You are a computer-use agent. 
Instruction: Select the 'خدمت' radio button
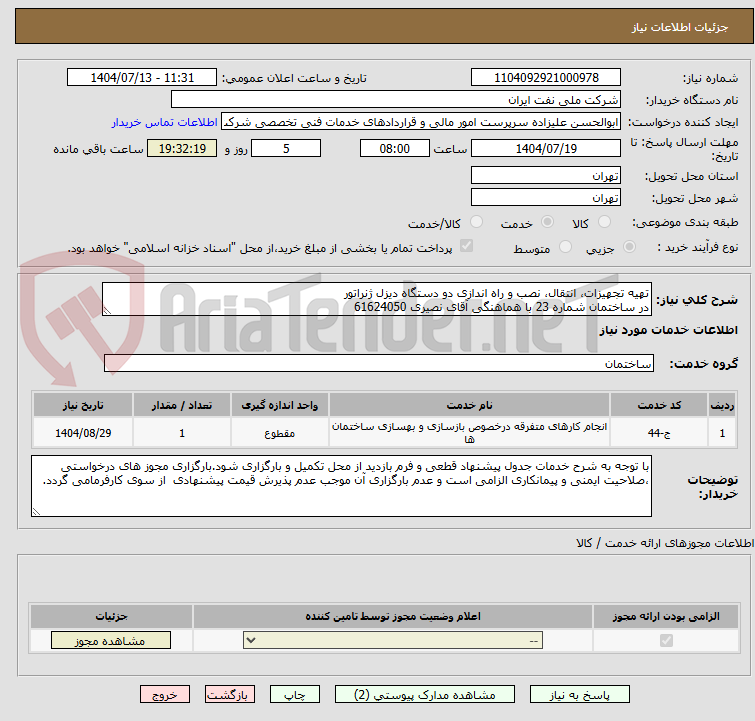tap(547, 222)
